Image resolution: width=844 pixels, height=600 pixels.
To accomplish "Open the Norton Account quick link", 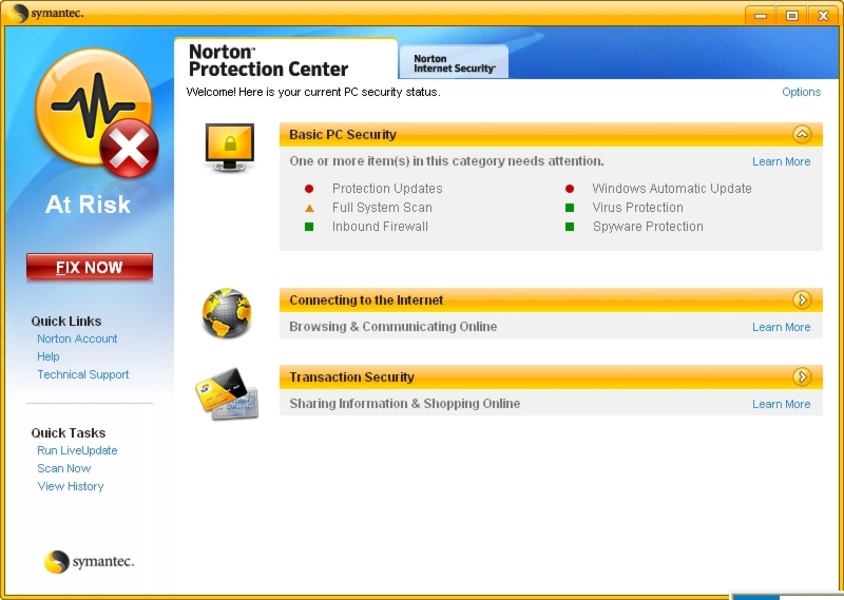I will (x=77, y=339).
